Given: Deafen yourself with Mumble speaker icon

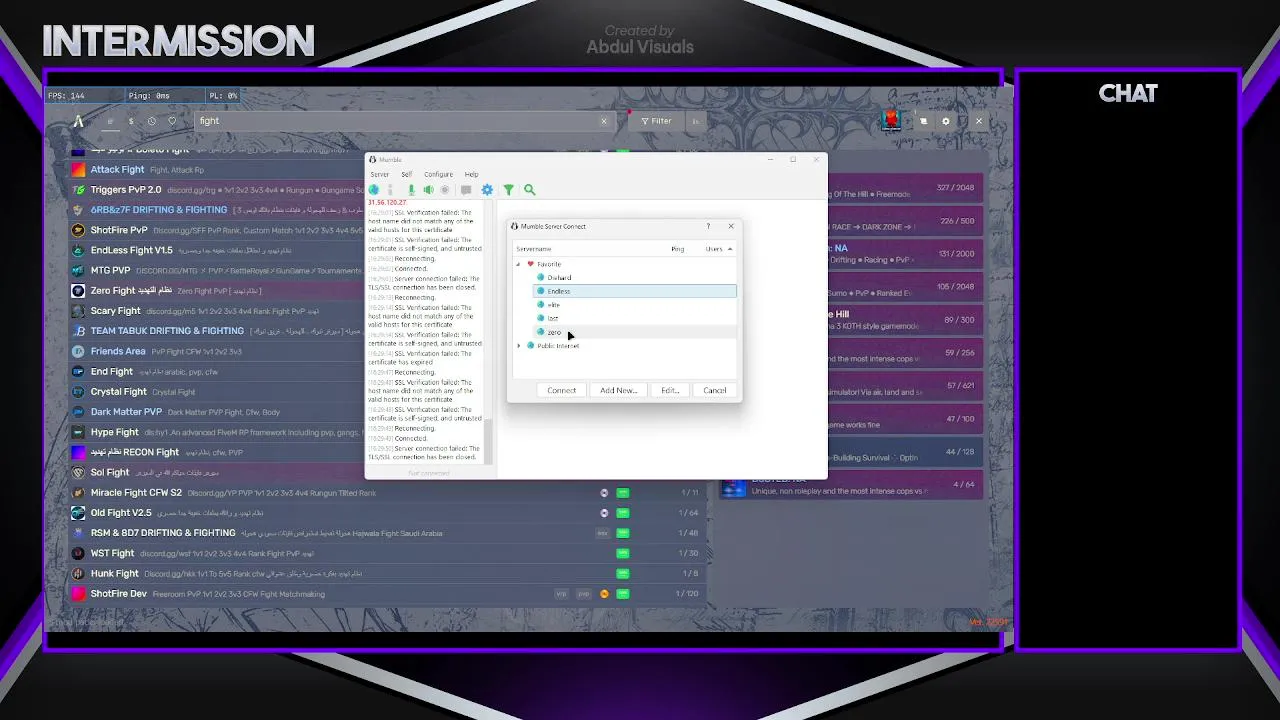Looking at the screenshot, I should click(428, 190).
